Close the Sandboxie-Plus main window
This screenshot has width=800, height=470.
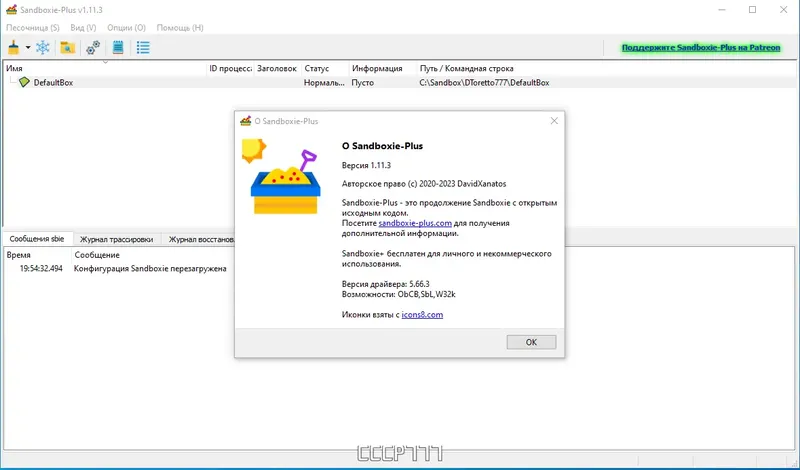click(784, 10)
